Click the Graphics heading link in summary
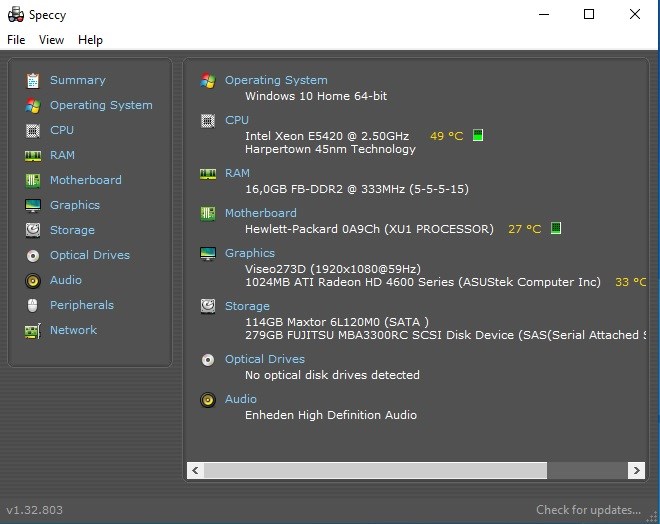 click(250, 253)
